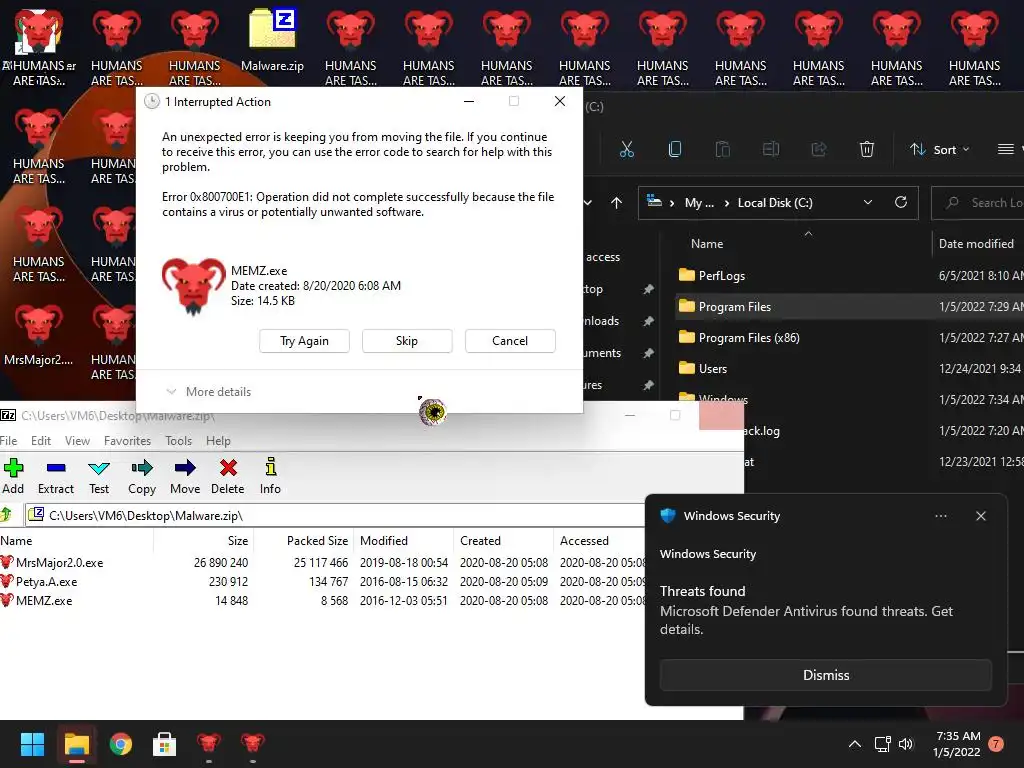The height and width of the screenshot is (768, 1024).
Task: Open Windows Start menu
Action: pos(32,744)
